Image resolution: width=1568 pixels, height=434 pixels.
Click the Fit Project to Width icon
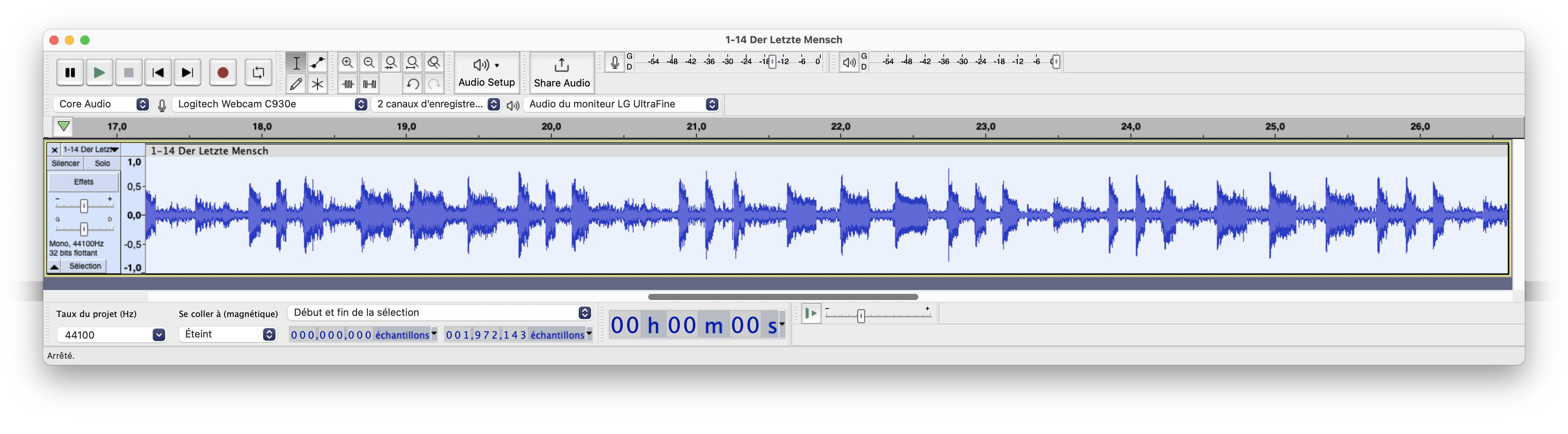412,63
